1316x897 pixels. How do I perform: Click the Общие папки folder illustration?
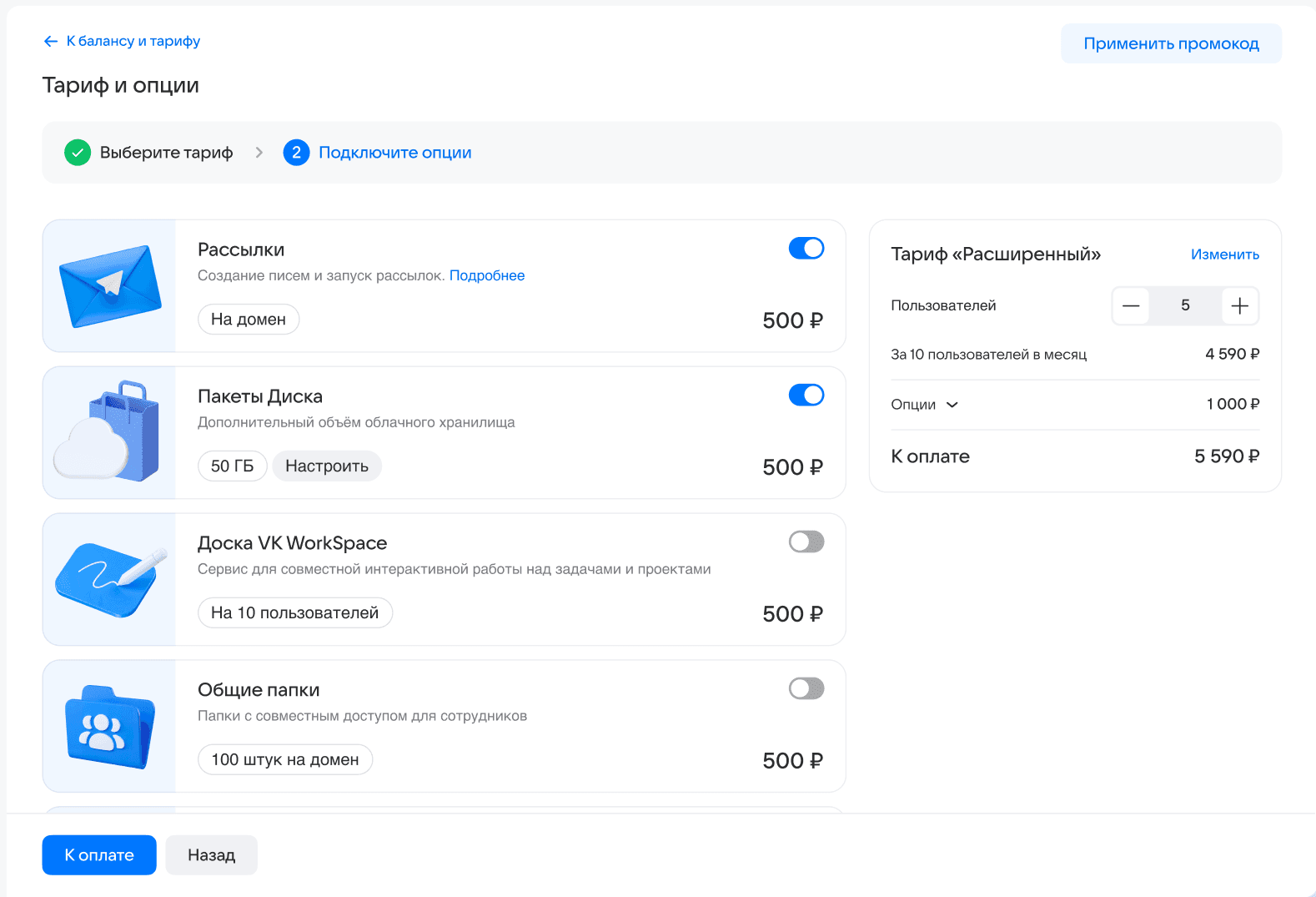tap(110, 727)
